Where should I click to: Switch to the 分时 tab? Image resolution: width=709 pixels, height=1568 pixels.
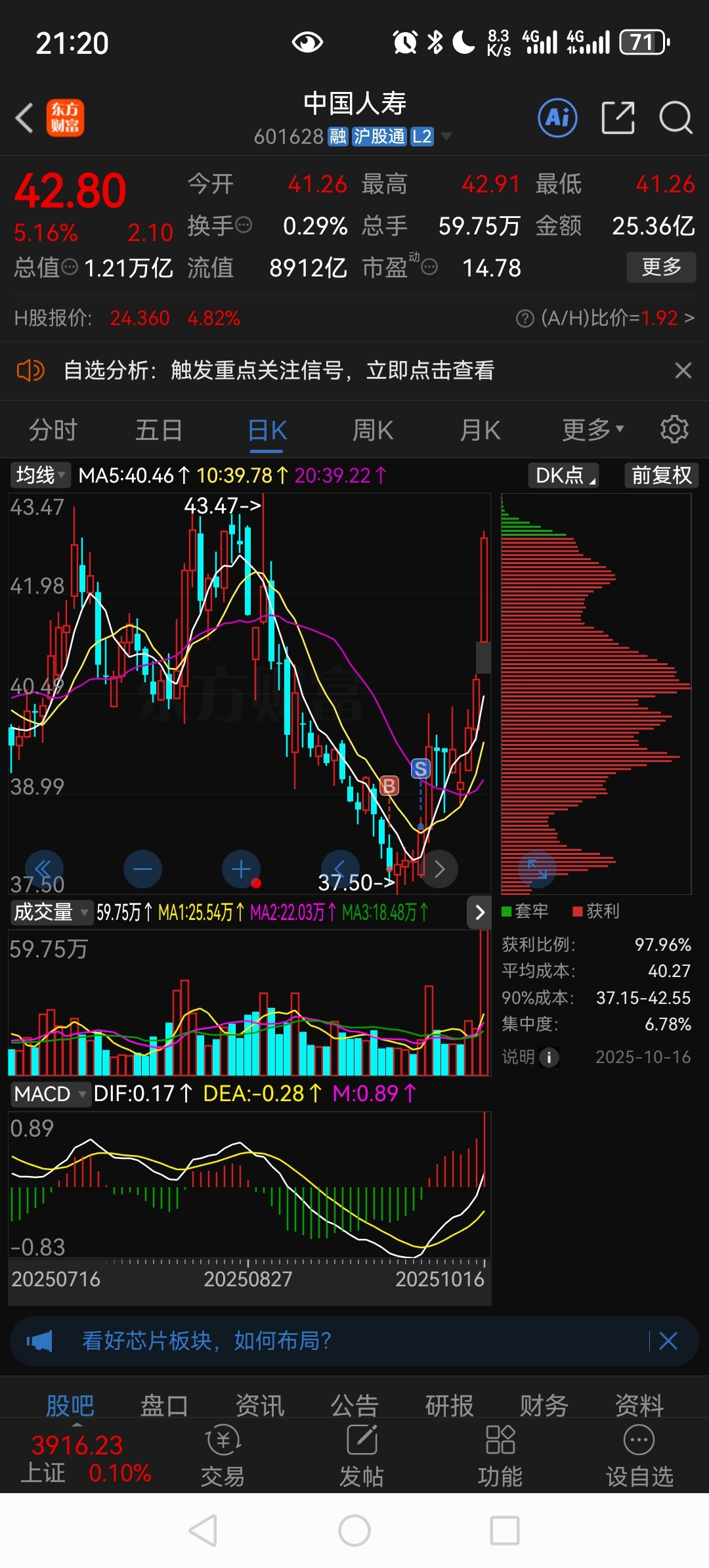tap(53, 430)
